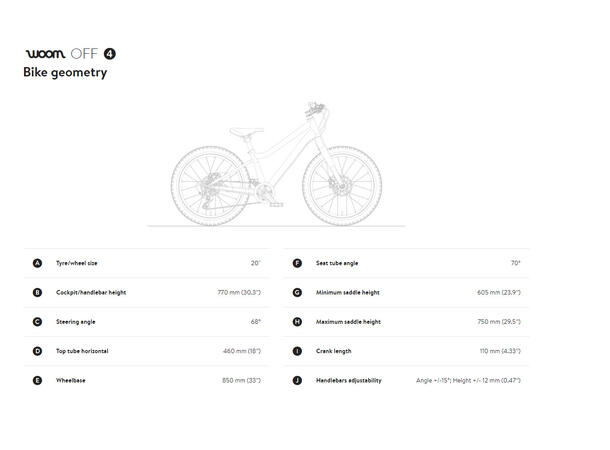
Task: Click the letter H marker icon
Action: pos(297,322)
